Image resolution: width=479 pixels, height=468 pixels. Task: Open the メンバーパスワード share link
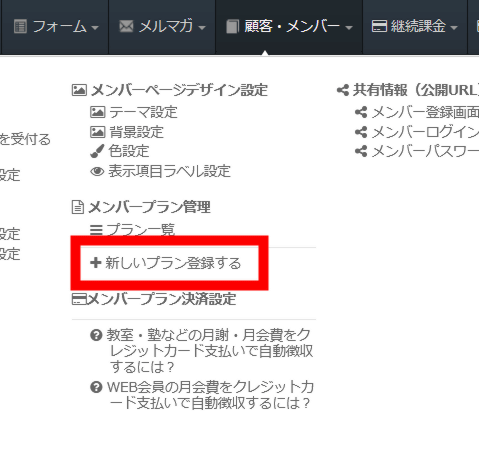(425, 151)
